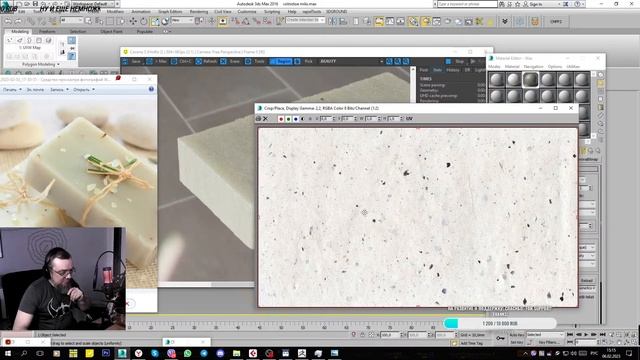The image size is (640, 360).
Task: Click the Undo icon in main toolbar
Action: 8,21
